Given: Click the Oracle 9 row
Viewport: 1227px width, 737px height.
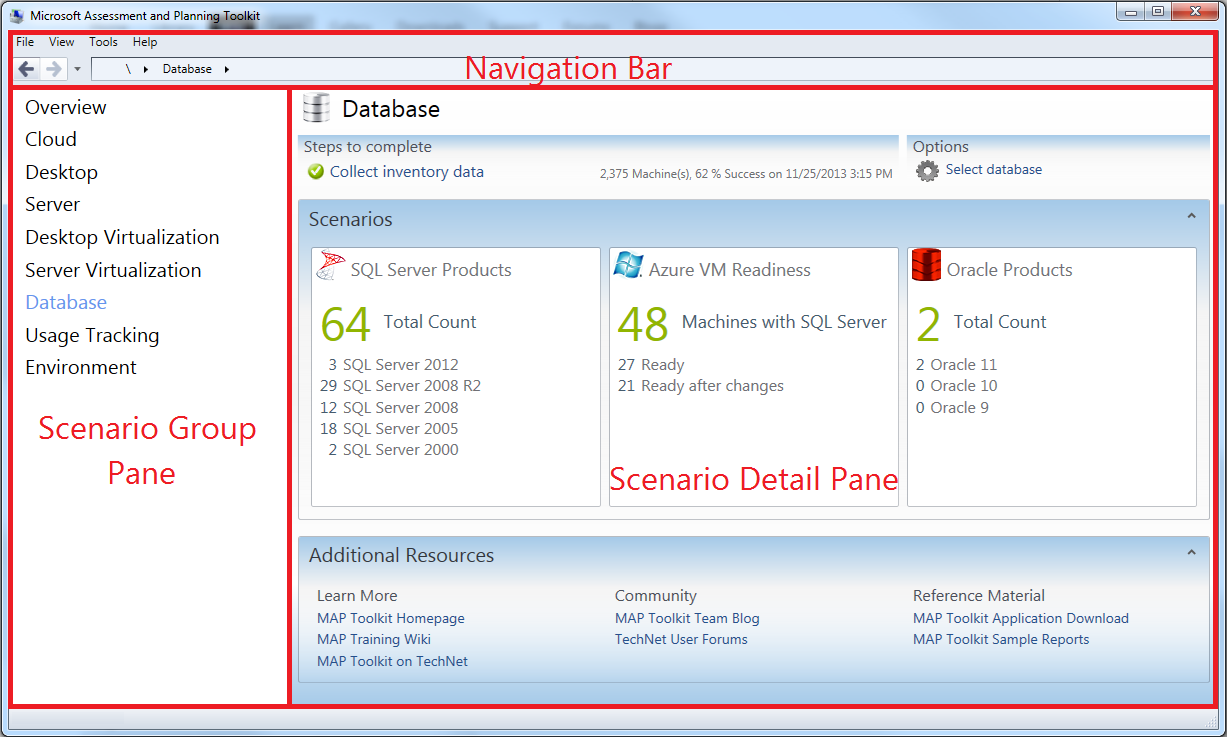Looking at the screenshot, I should pyautogui.click(x=953, y=408).
